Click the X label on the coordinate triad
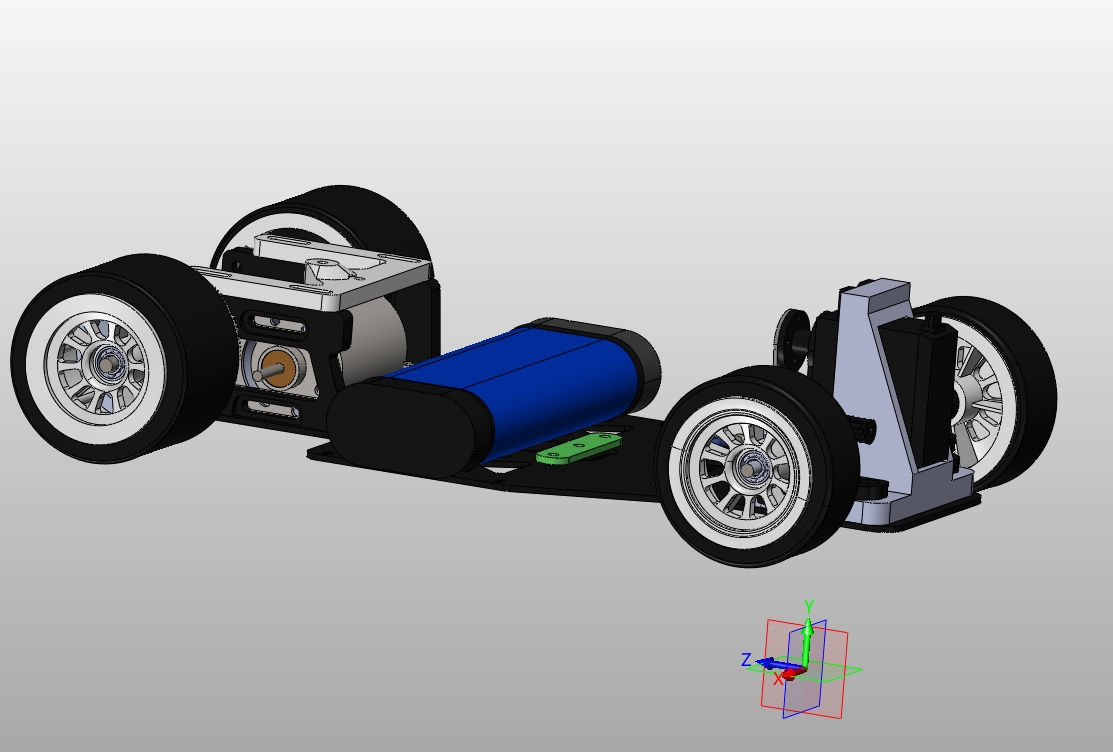 pos(778,678)
